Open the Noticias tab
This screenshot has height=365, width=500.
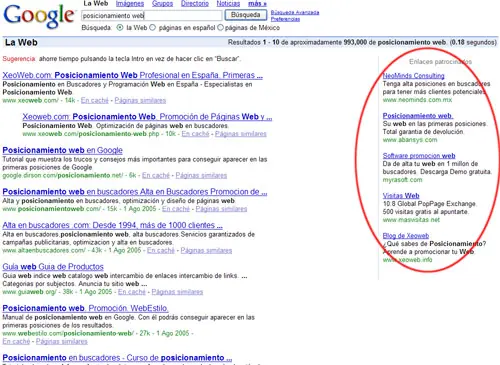pos(228,4)
